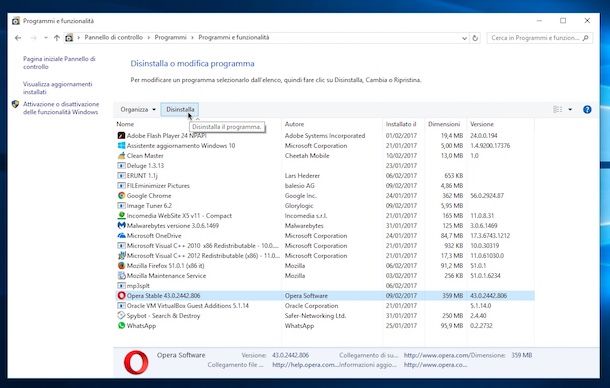610x388 pixels.
Task: Open the Organizza dropdown menu
Action: (x=138, y=109)
